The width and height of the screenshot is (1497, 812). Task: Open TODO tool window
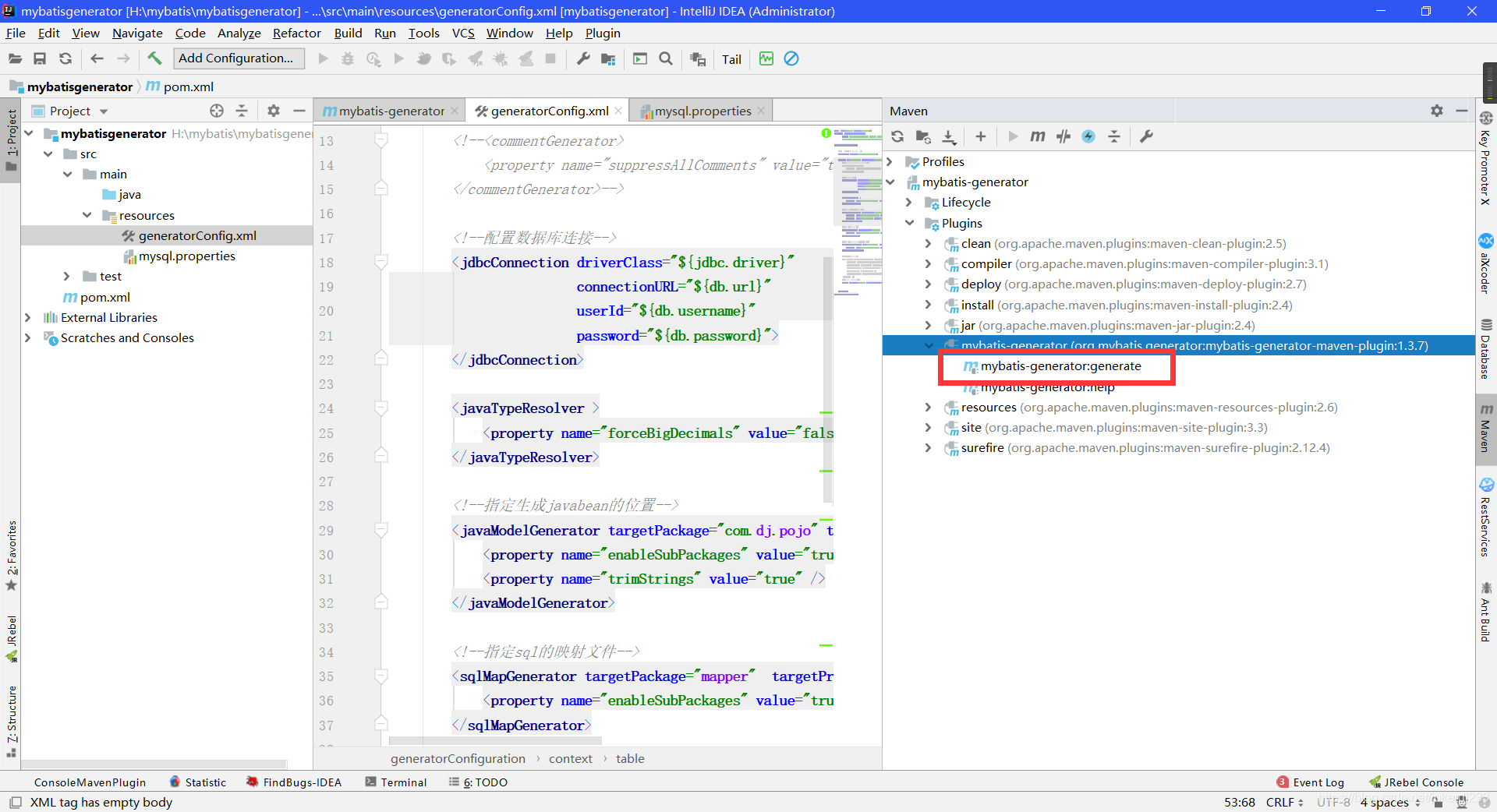click(478, 782)
